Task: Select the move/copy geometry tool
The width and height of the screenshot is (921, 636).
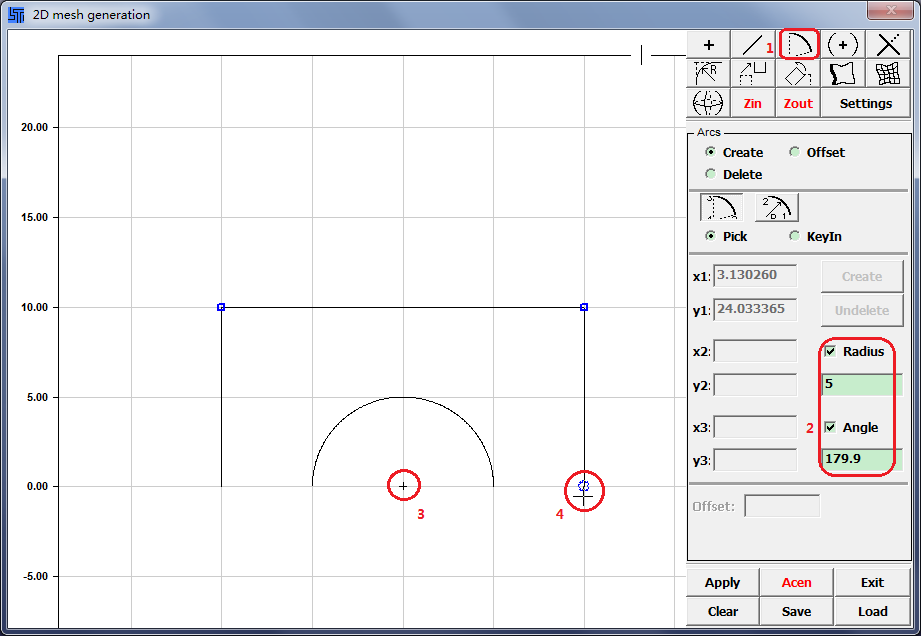Action: coord(753,74)
